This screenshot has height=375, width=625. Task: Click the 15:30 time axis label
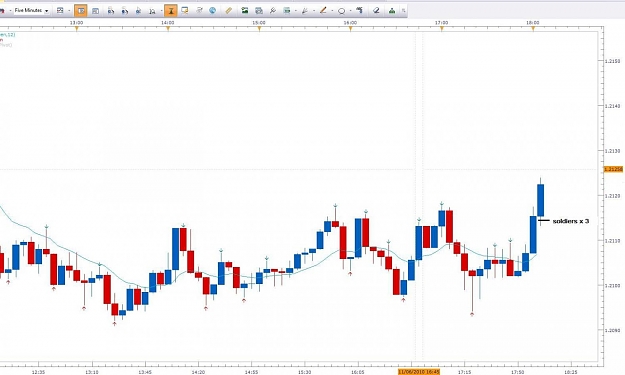(305, 372)
